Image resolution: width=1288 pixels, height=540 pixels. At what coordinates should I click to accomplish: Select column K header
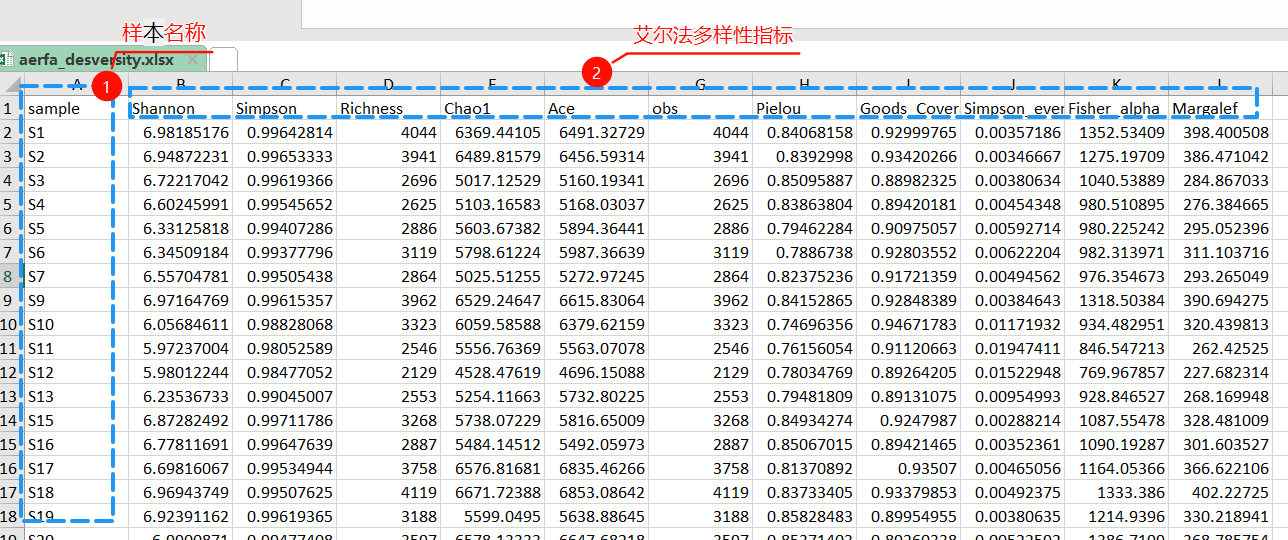pos(1116,85)
